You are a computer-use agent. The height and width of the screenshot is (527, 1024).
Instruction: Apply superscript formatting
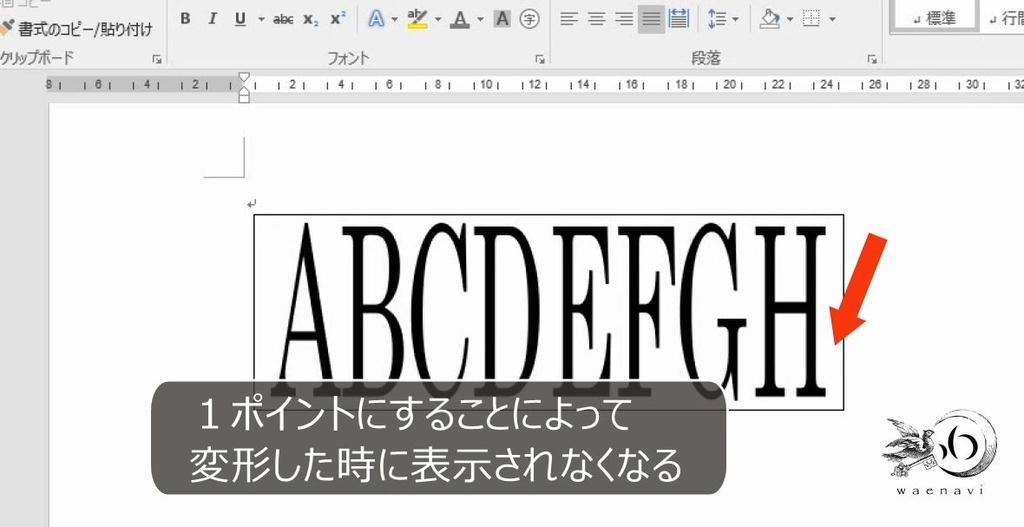point(338,19)
